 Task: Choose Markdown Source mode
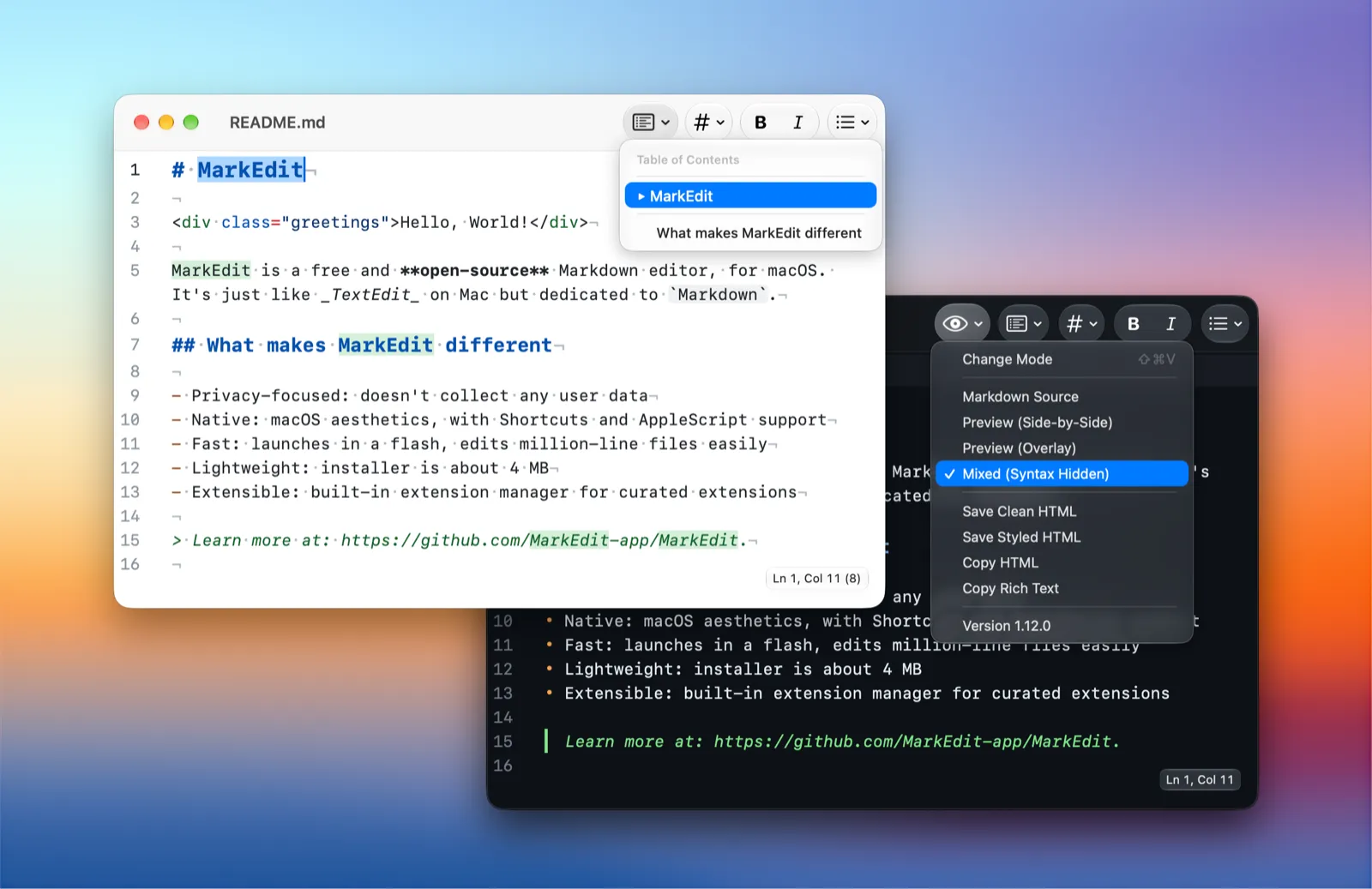coord(1062,397)
